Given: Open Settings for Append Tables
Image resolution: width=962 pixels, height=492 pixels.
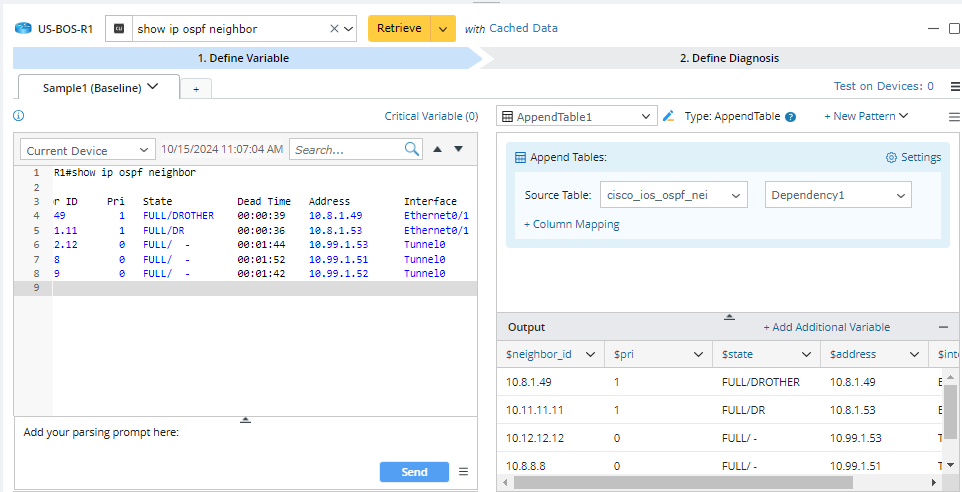Looking at the screenshot, I should click(913, 157).
